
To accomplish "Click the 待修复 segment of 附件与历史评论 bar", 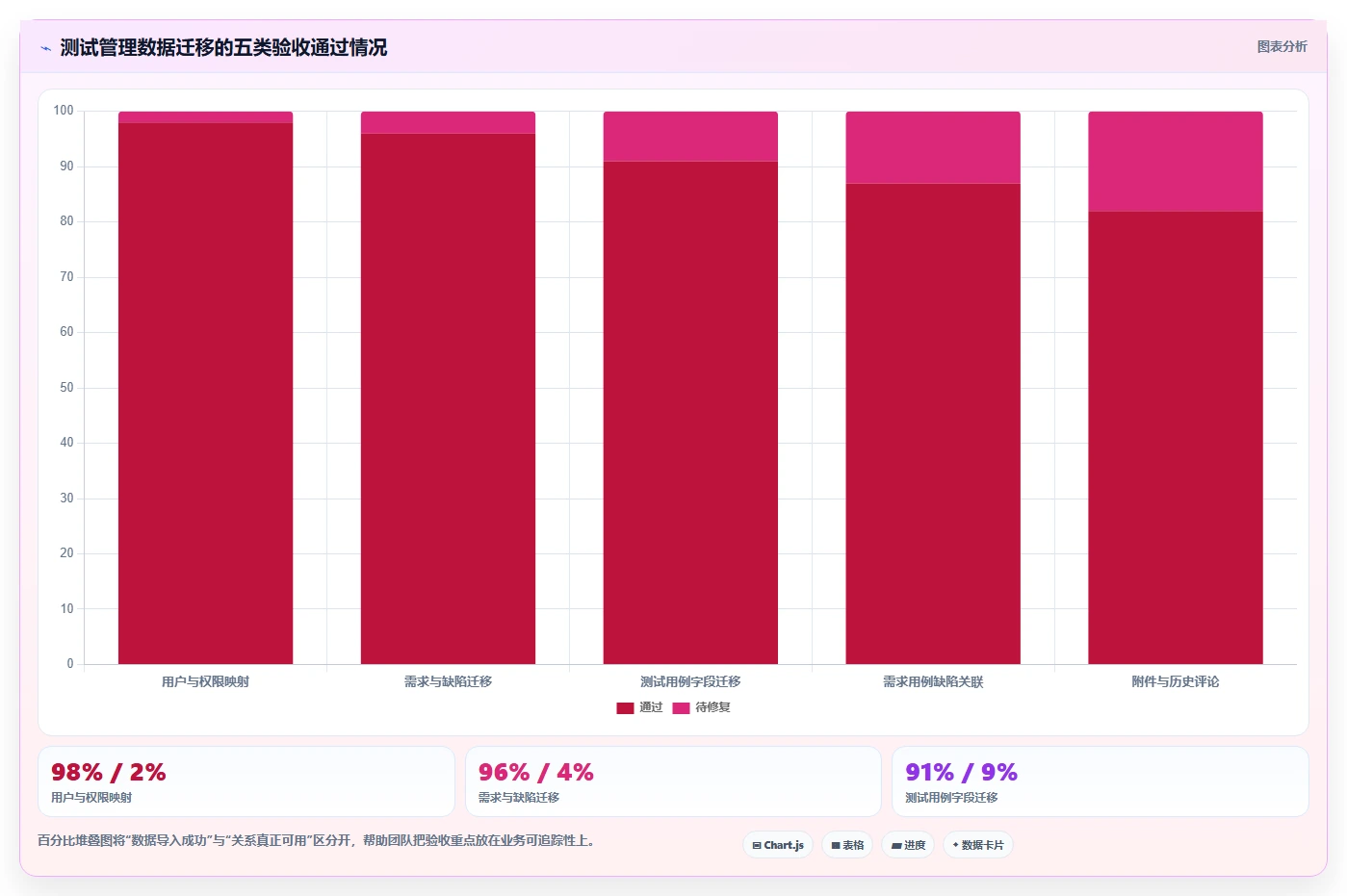I will [x=1176, y=162].
